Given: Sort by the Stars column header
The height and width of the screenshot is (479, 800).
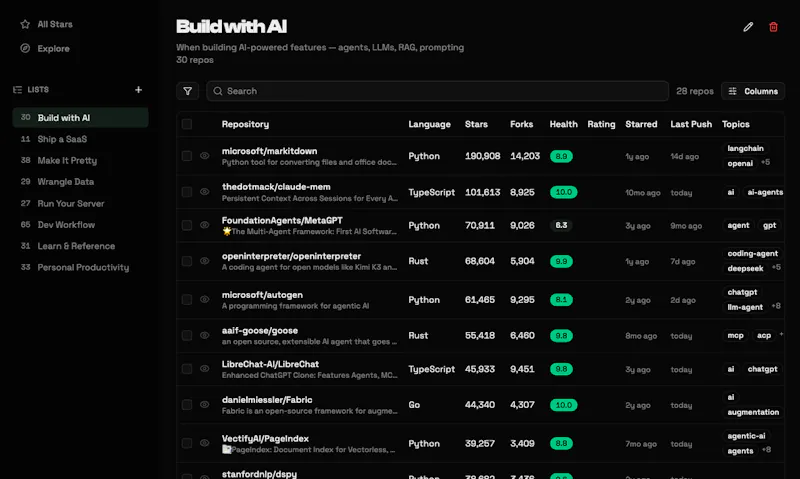Looking at the screenshot, I should pos(476,124).
